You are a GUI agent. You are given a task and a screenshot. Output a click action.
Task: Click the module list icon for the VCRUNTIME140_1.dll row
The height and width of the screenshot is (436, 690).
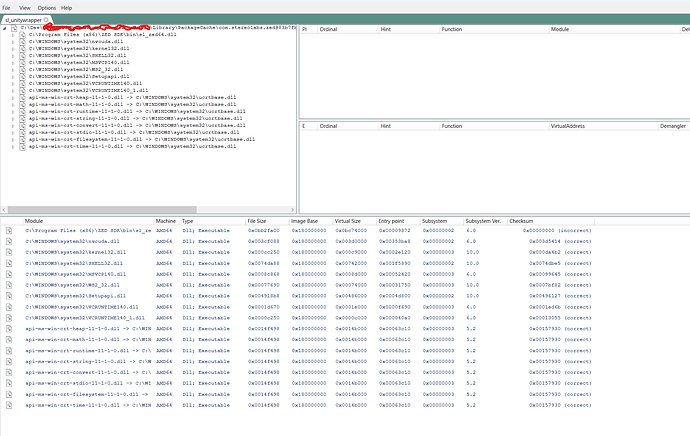[9, 318]
